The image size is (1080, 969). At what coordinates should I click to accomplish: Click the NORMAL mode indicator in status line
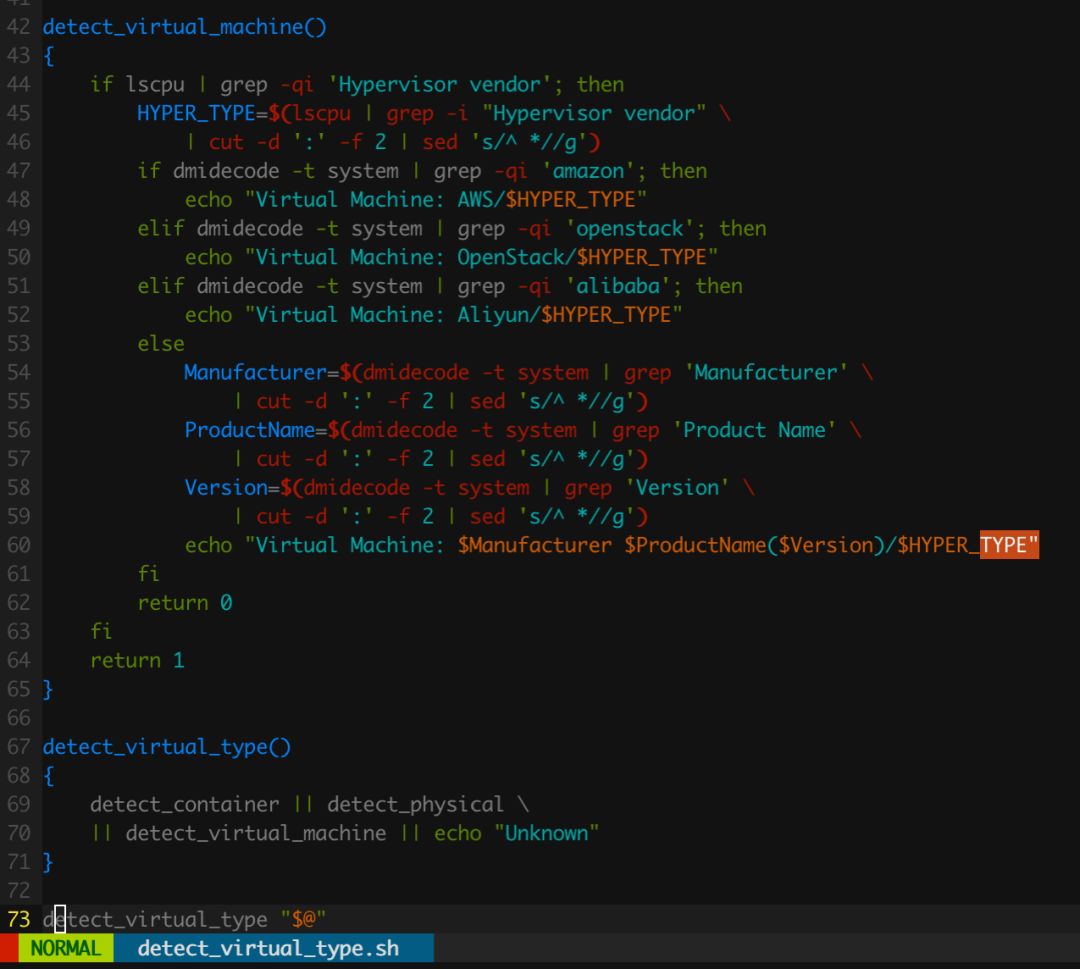pyautogui.click(x=65, y=948)
